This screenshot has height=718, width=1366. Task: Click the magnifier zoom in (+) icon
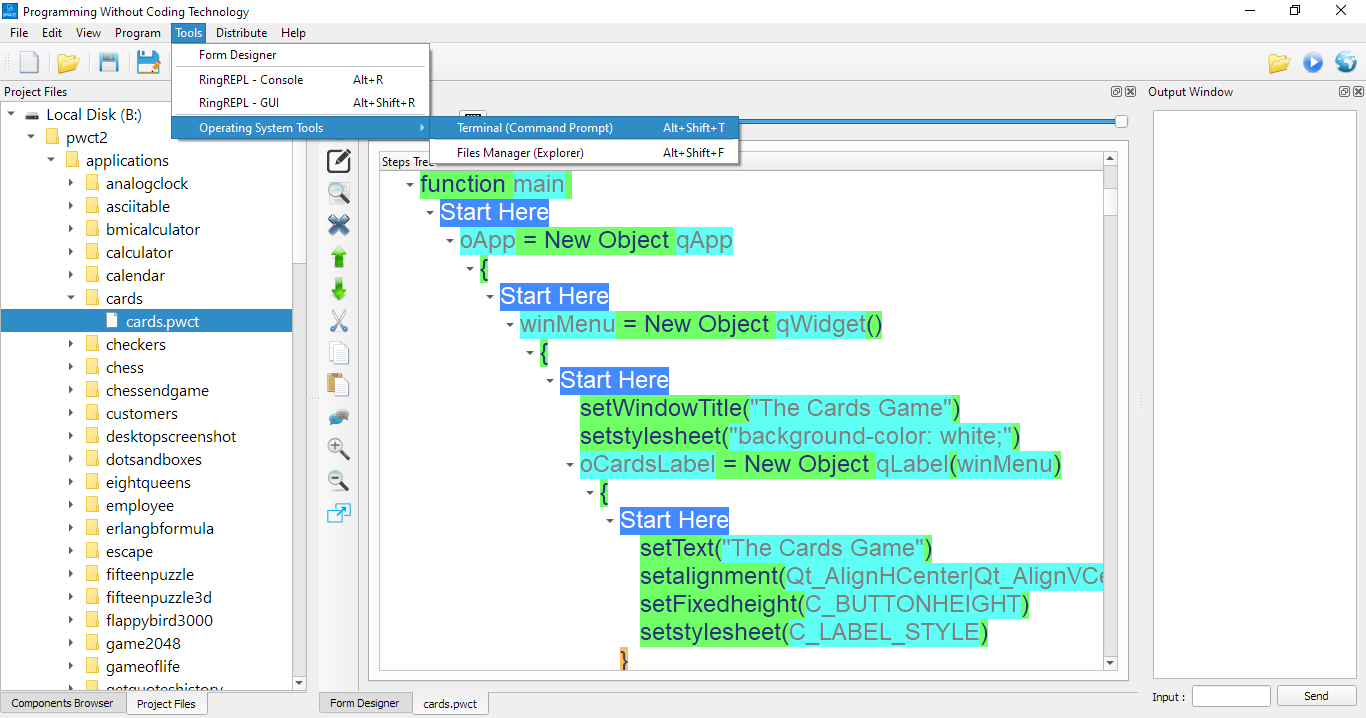pos(339,449)
